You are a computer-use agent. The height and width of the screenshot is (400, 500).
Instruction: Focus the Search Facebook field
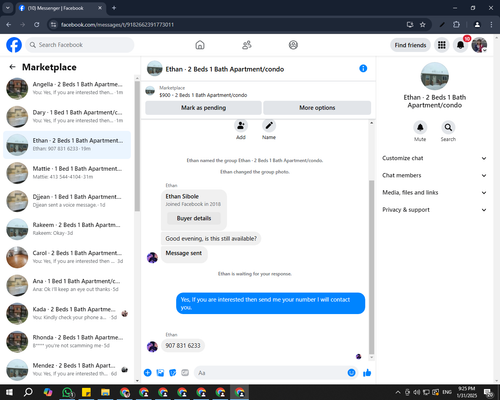pos(80,45)
